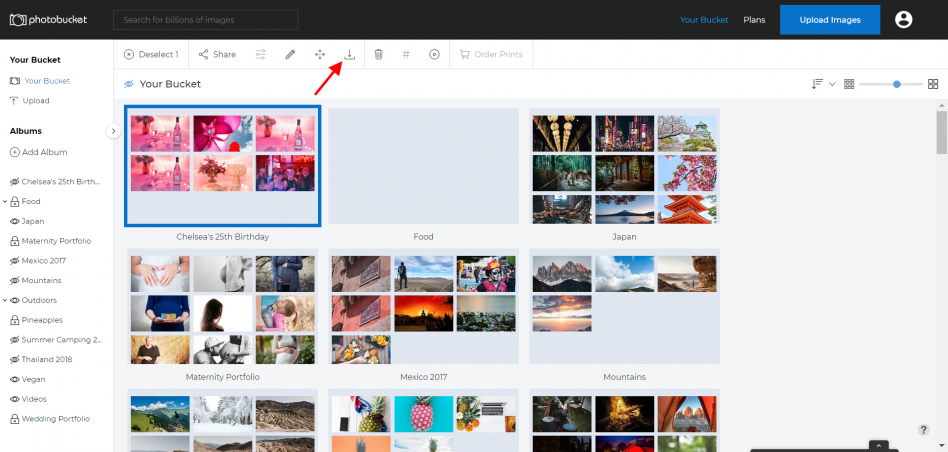This screenshot has width=948, height=452.
Task: Toggle hidden-eye icon beside Mountains
Action: [x=15, y=280]
